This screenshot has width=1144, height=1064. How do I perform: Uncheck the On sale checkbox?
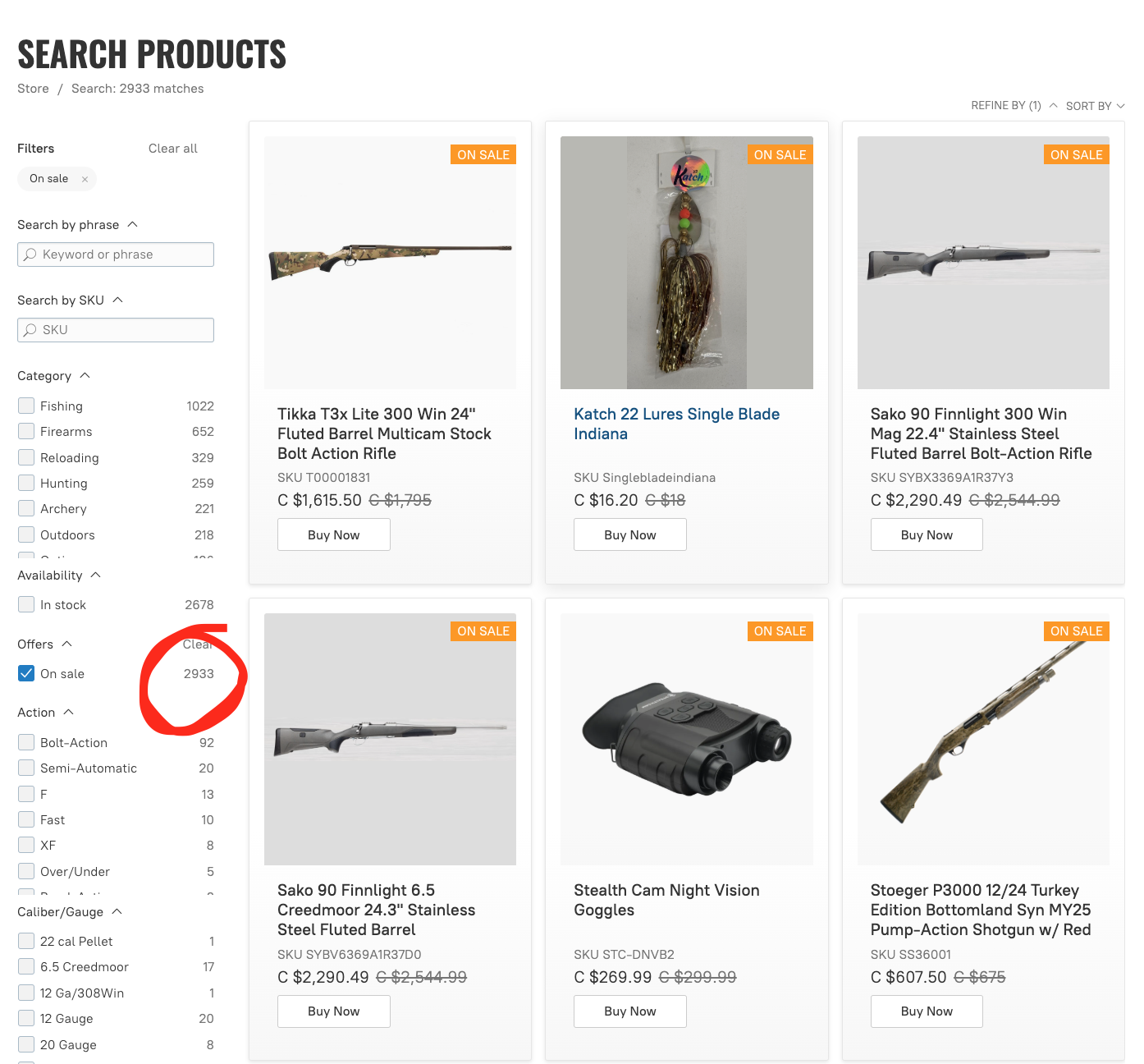coord(26,673)
